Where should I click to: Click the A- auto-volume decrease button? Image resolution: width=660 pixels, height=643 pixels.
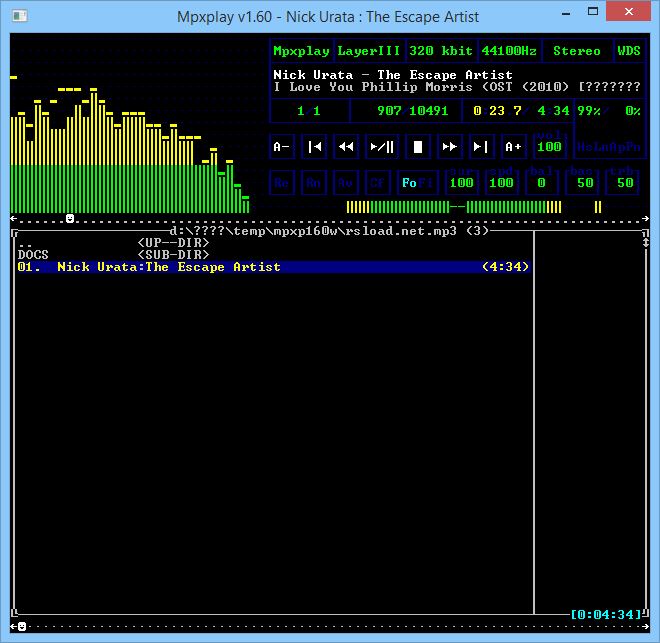click(x=282, y=147)
